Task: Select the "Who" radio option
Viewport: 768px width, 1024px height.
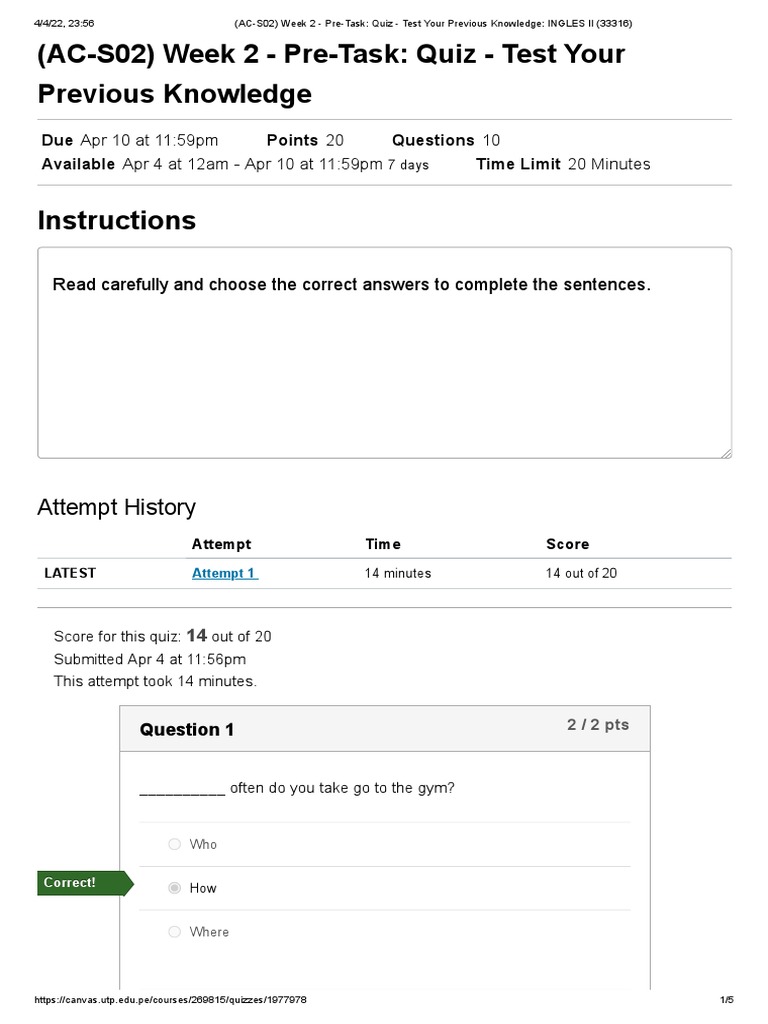Action: click(175, 844)
